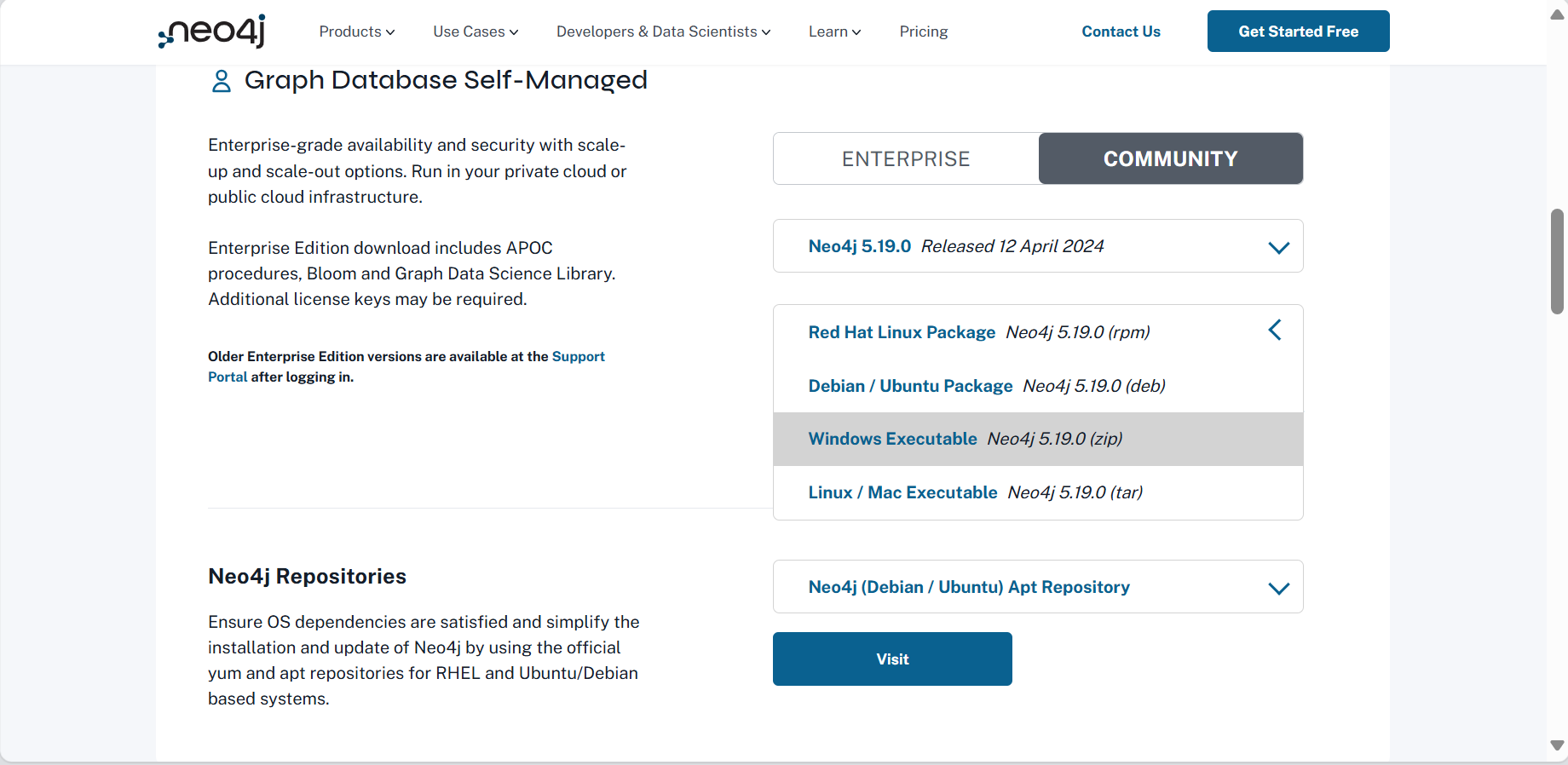Image resolution: width=1568 pixels, height=765 pixels.
Task: Click the scrollbar down arrow
Action: [1557, 745]
